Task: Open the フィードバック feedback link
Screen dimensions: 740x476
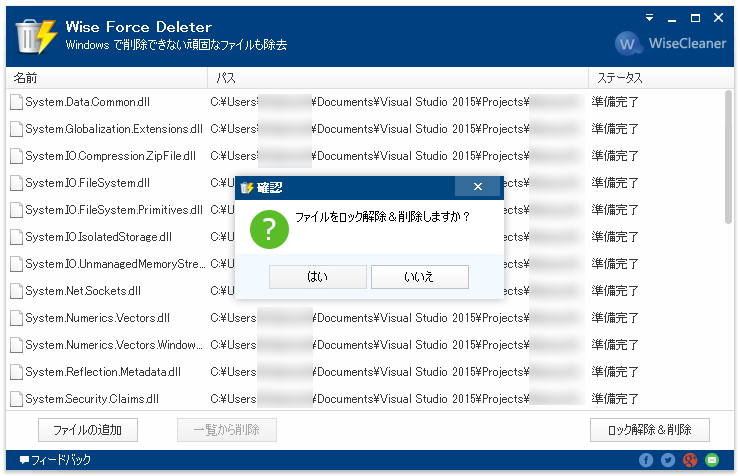Action: point(55,459)
